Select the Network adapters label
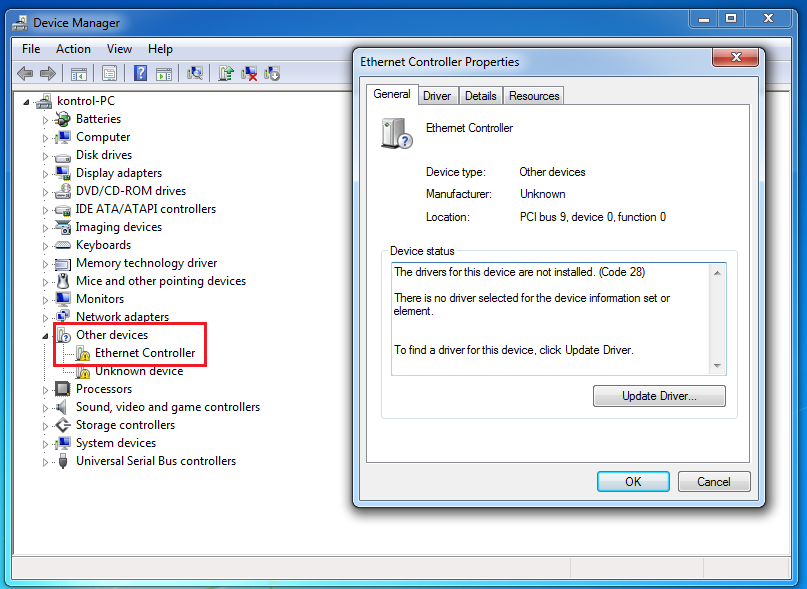807x589 pixels. (x=122, y=317)
